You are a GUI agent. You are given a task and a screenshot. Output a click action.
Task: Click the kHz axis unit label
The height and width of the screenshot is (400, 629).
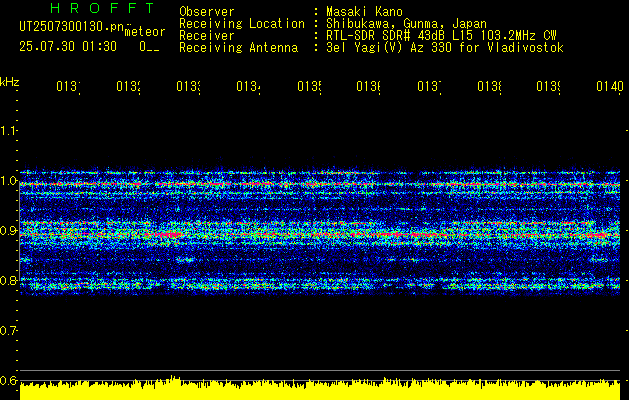(9, 82)
